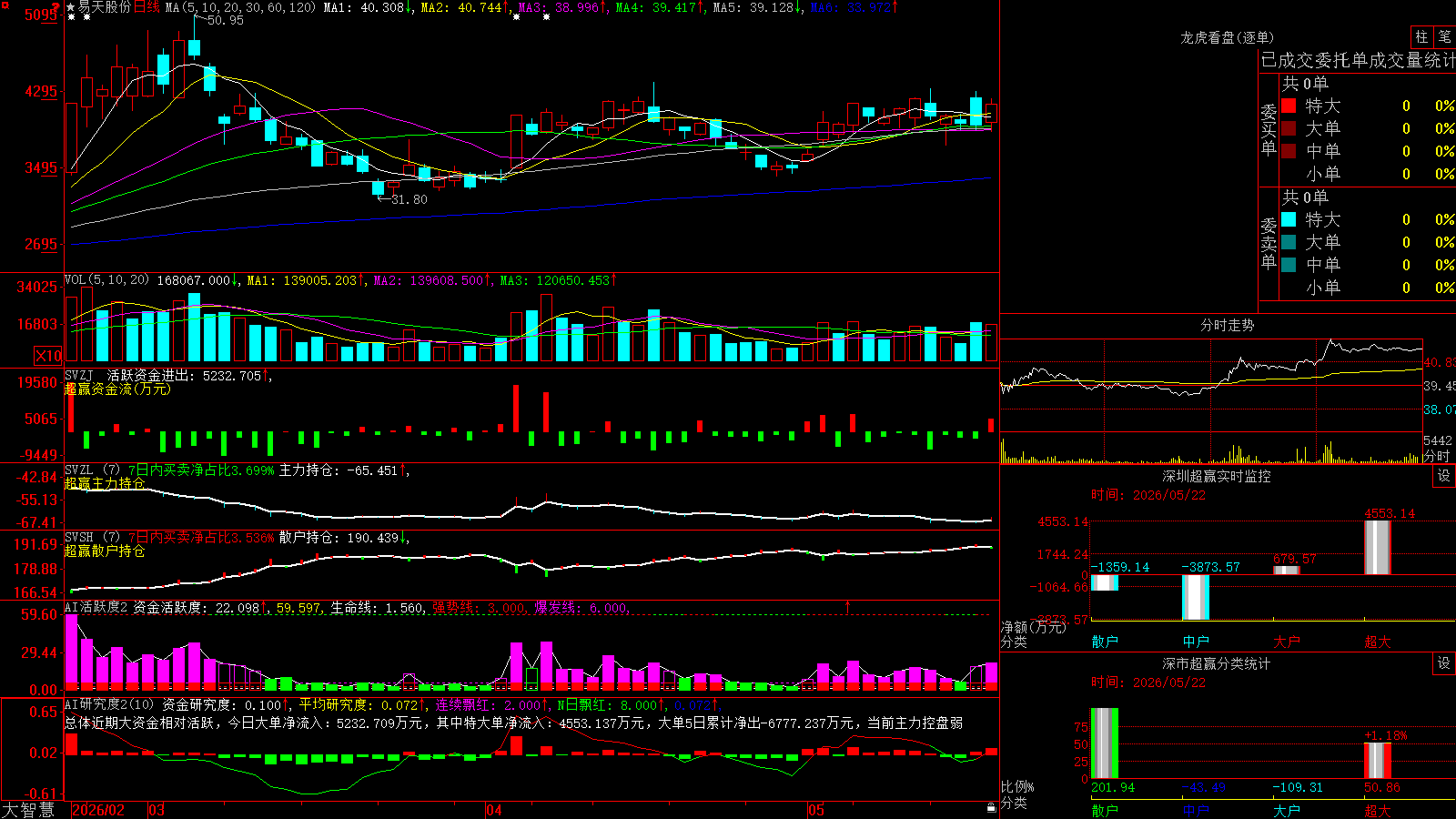Image resolution: width=1456 pixels, height=819 pixels.
Task: Click the 强势线: 3.000 label
Action: (479, 607)
